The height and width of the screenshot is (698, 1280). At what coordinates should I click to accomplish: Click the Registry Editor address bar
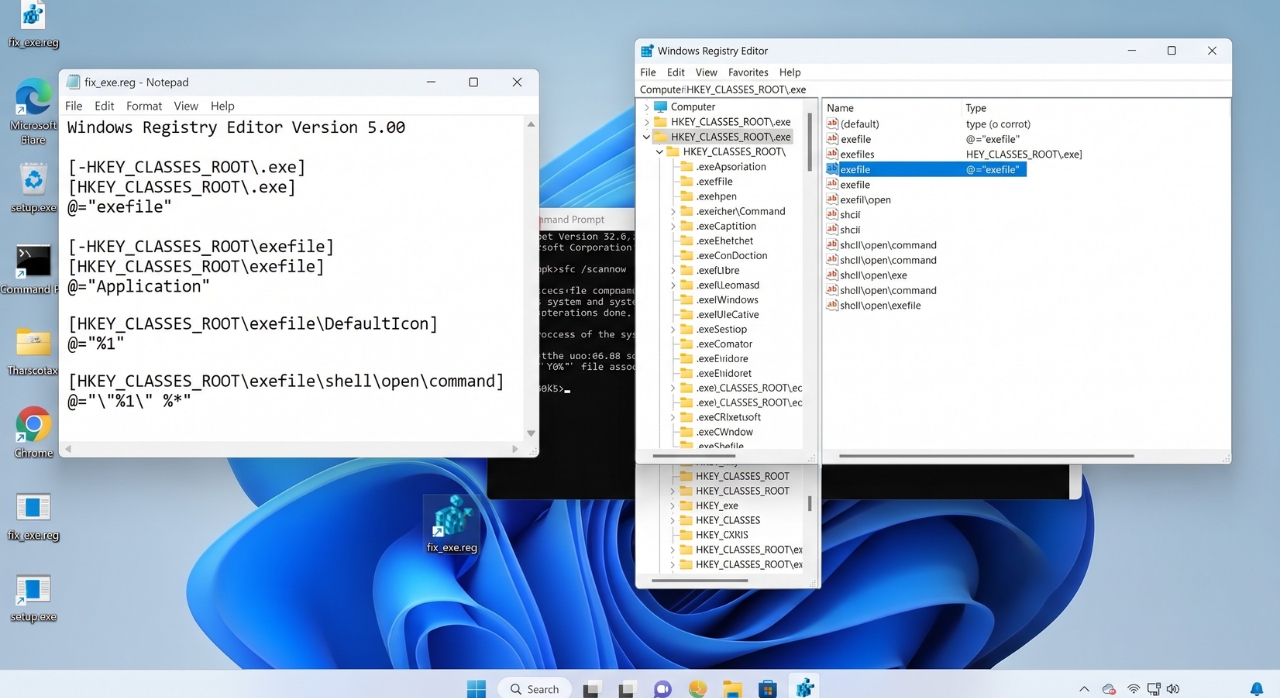pos(934,89)
